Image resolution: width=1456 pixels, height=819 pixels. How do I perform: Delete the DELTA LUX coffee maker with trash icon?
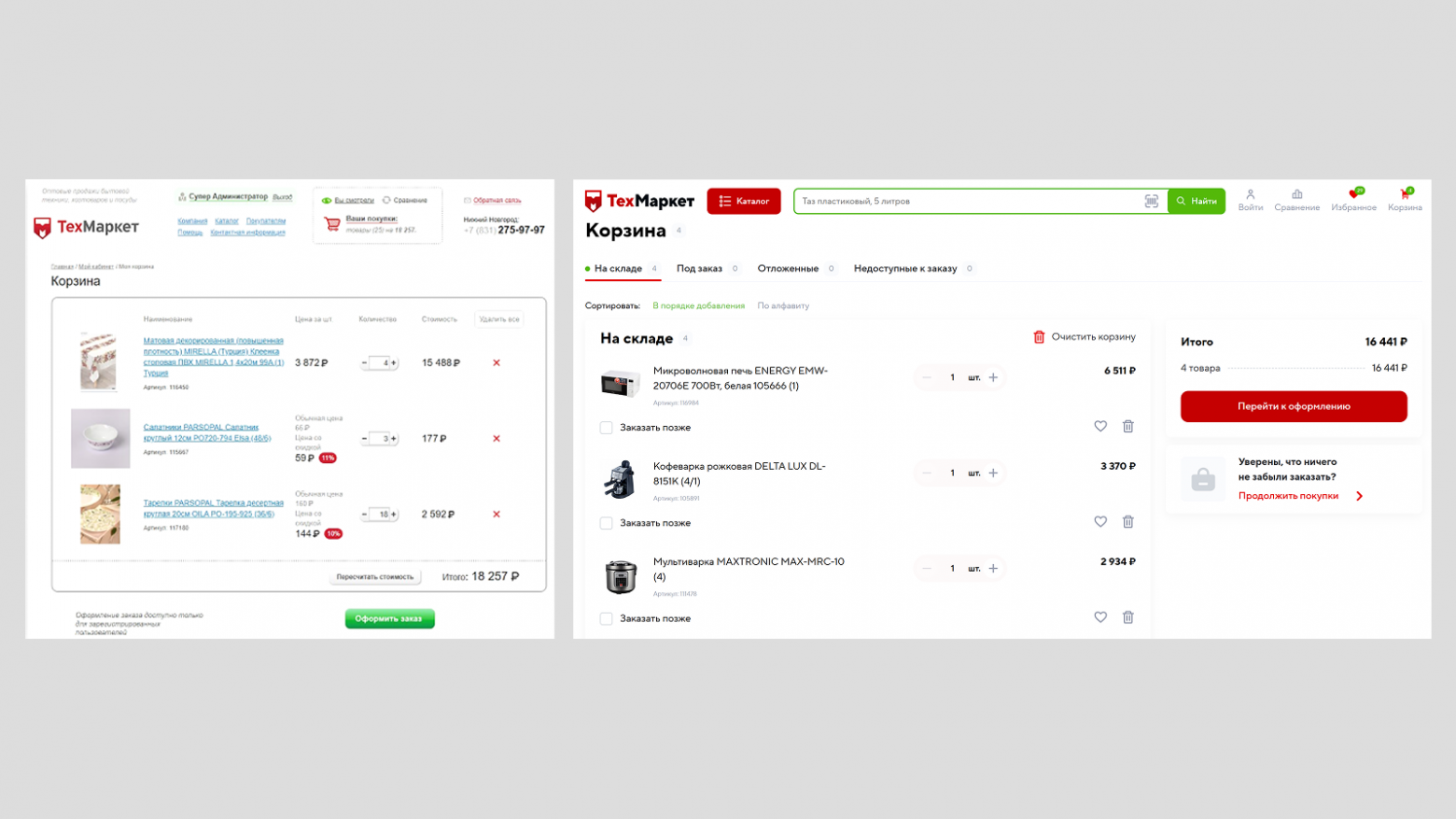click(x=1127, y=522)
